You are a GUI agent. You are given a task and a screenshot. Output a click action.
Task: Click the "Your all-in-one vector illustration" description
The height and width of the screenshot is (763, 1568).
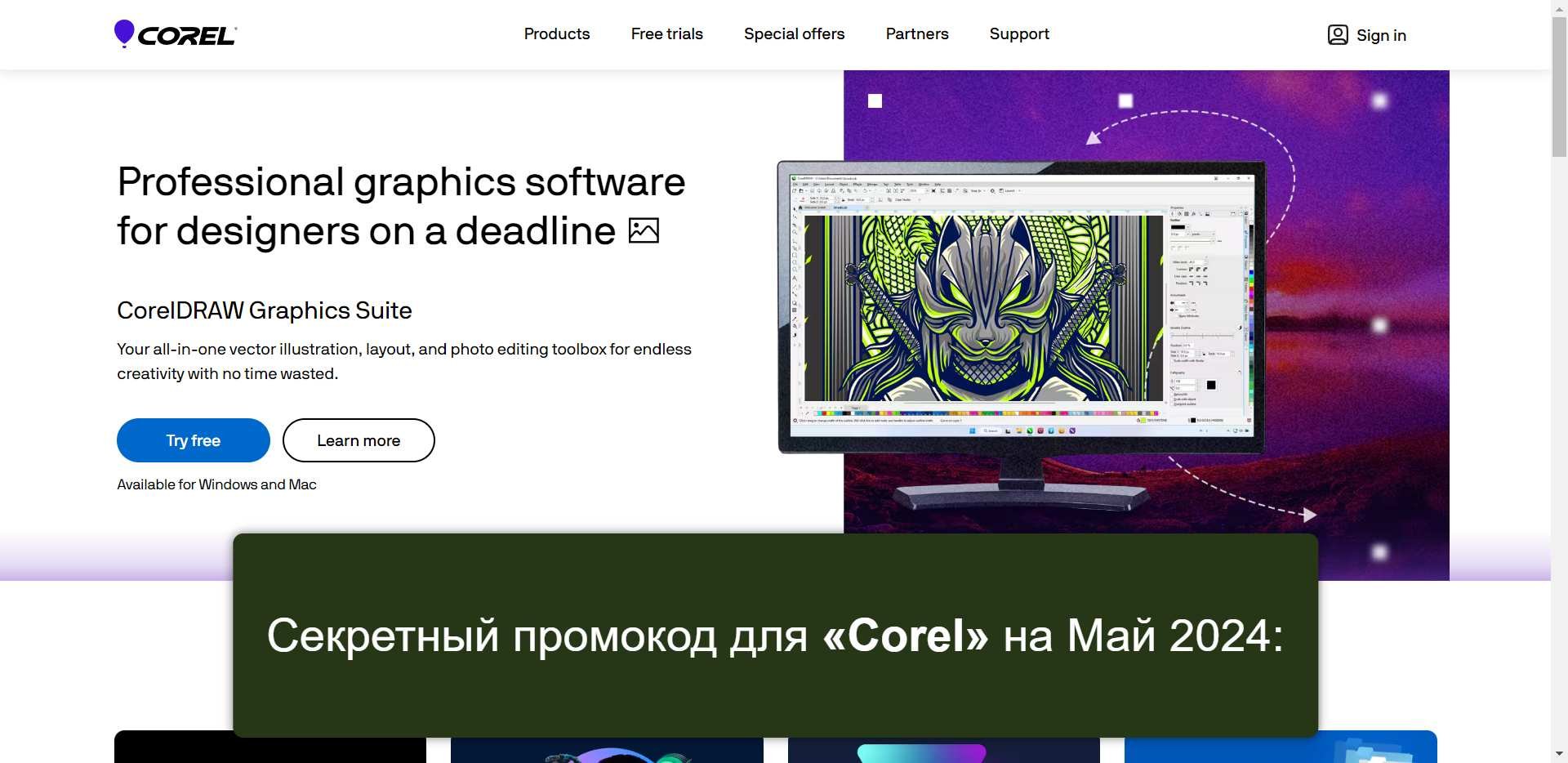pos(404,361)
